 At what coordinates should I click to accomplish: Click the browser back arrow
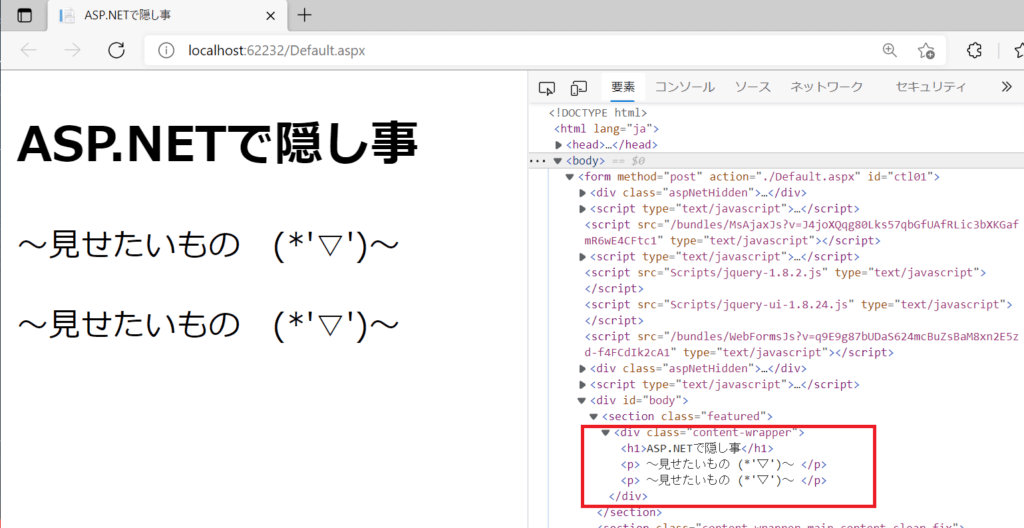coord(28,51)
